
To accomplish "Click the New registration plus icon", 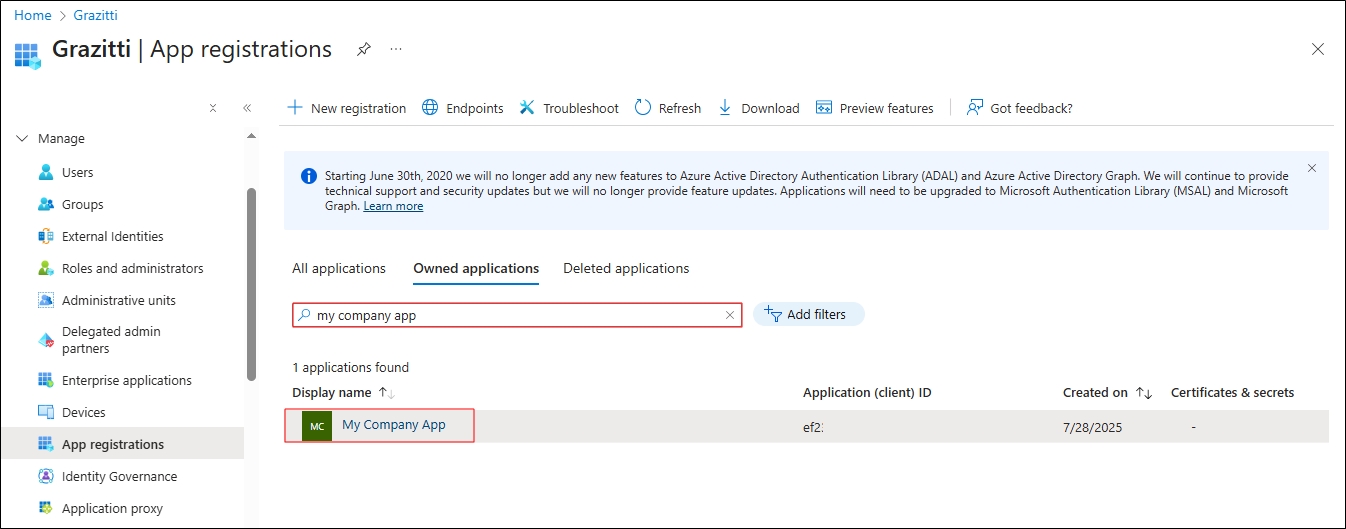I will (295, 108).
